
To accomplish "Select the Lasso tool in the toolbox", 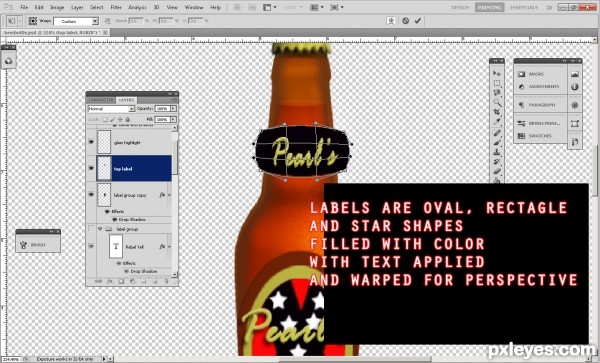I will tap(497, 93).
